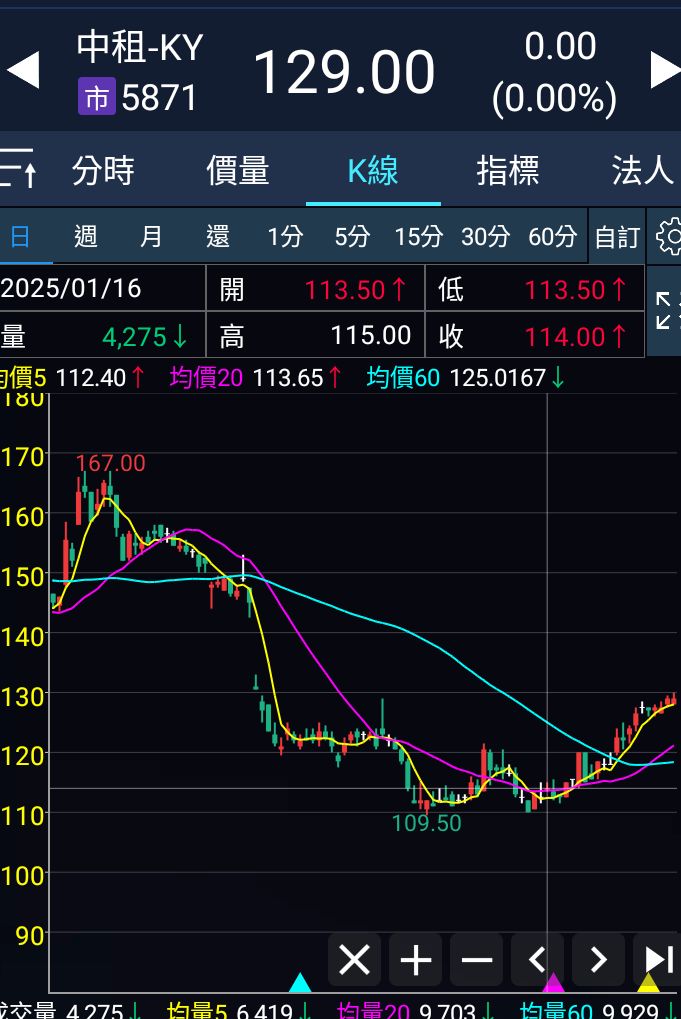Zoom in chart with plus button
The width and height of the screenshot is (681, 1019).
(x=415, y=961)
